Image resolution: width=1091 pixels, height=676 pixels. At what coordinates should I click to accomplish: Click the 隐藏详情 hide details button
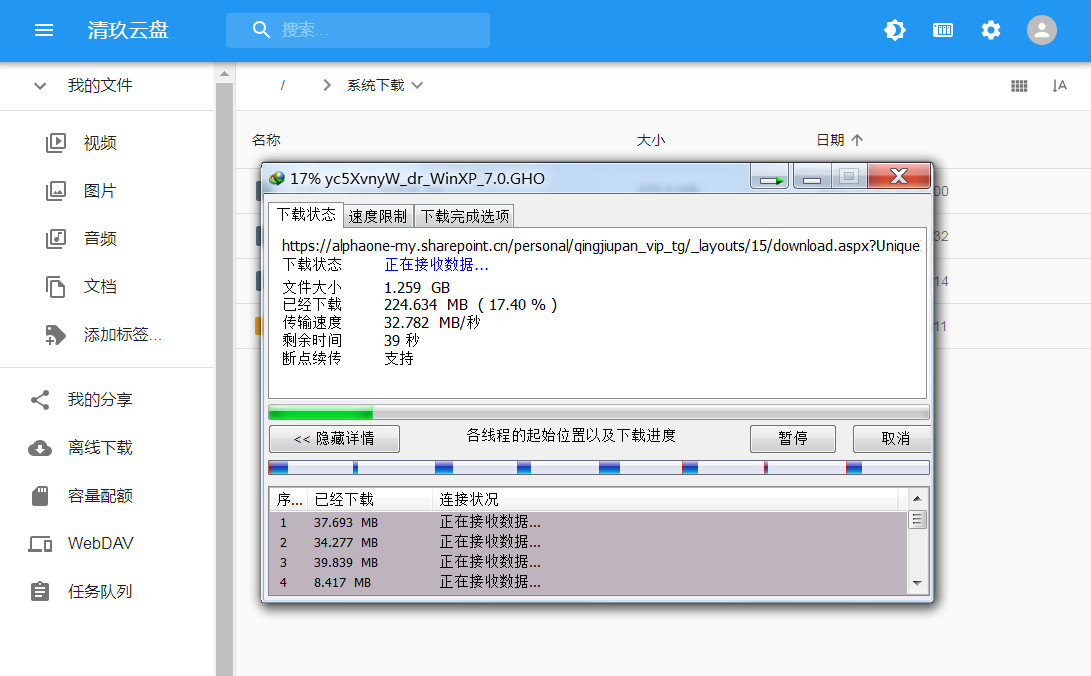pyautogui.click(x=334, y=438)
